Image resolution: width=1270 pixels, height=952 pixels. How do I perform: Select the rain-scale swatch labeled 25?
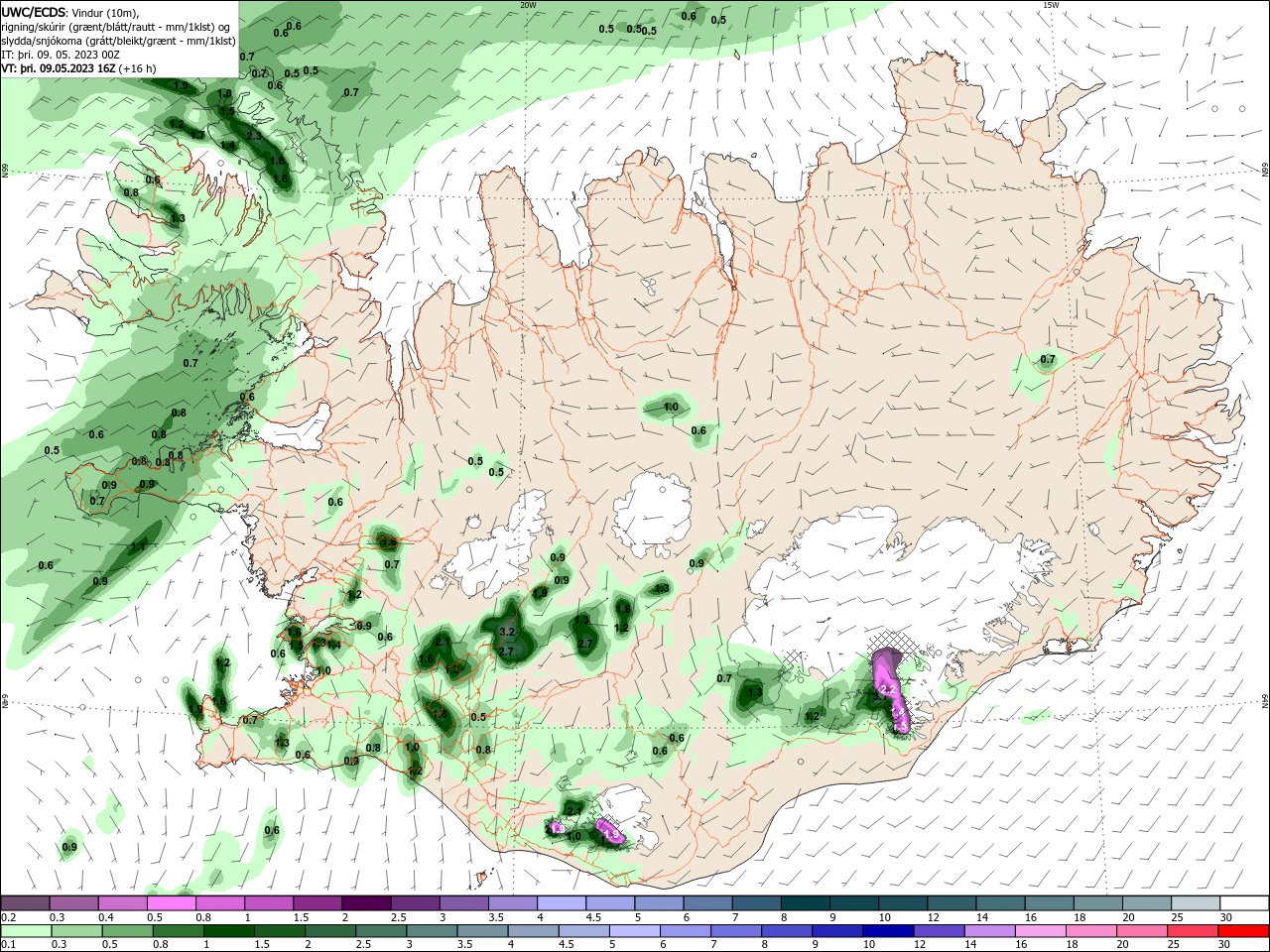[1194, 931]
